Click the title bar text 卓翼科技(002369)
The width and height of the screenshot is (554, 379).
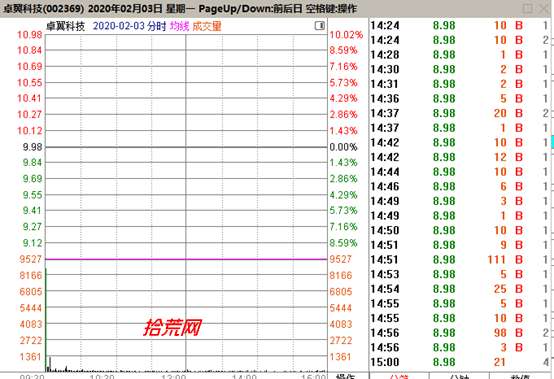[43, 8]
